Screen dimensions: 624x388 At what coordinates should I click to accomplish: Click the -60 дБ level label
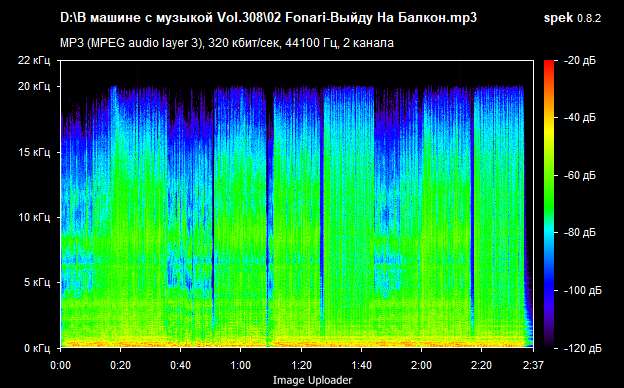pos(581,175)
